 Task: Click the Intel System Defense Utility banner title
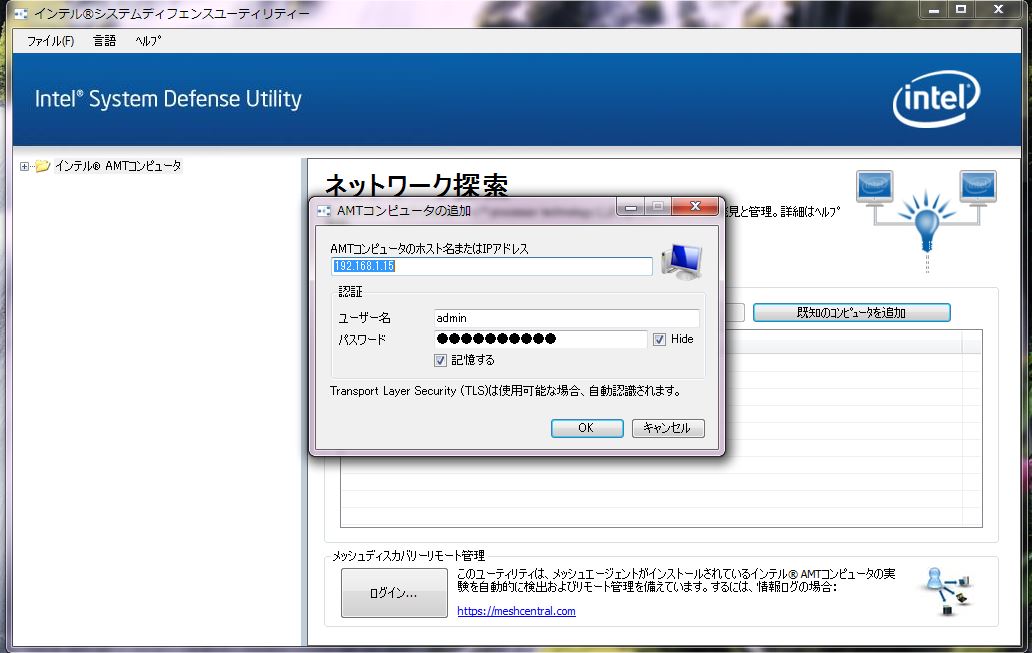click(168, 99)
